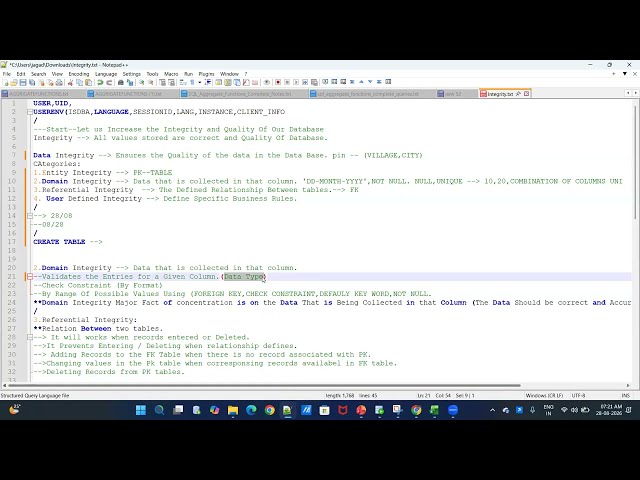Undo the last edit from the toolbar
Screen dimensions: 640x480
tap(100, 82)
